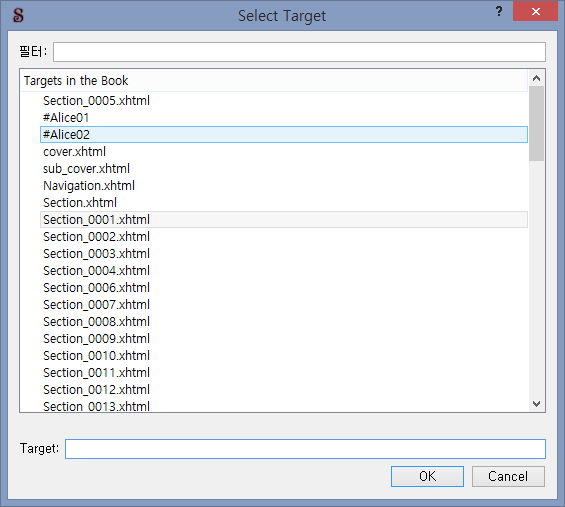The image size is (565, 507).
Task: Choose Section_0001.xhtml entry
Action: (284, 219)
